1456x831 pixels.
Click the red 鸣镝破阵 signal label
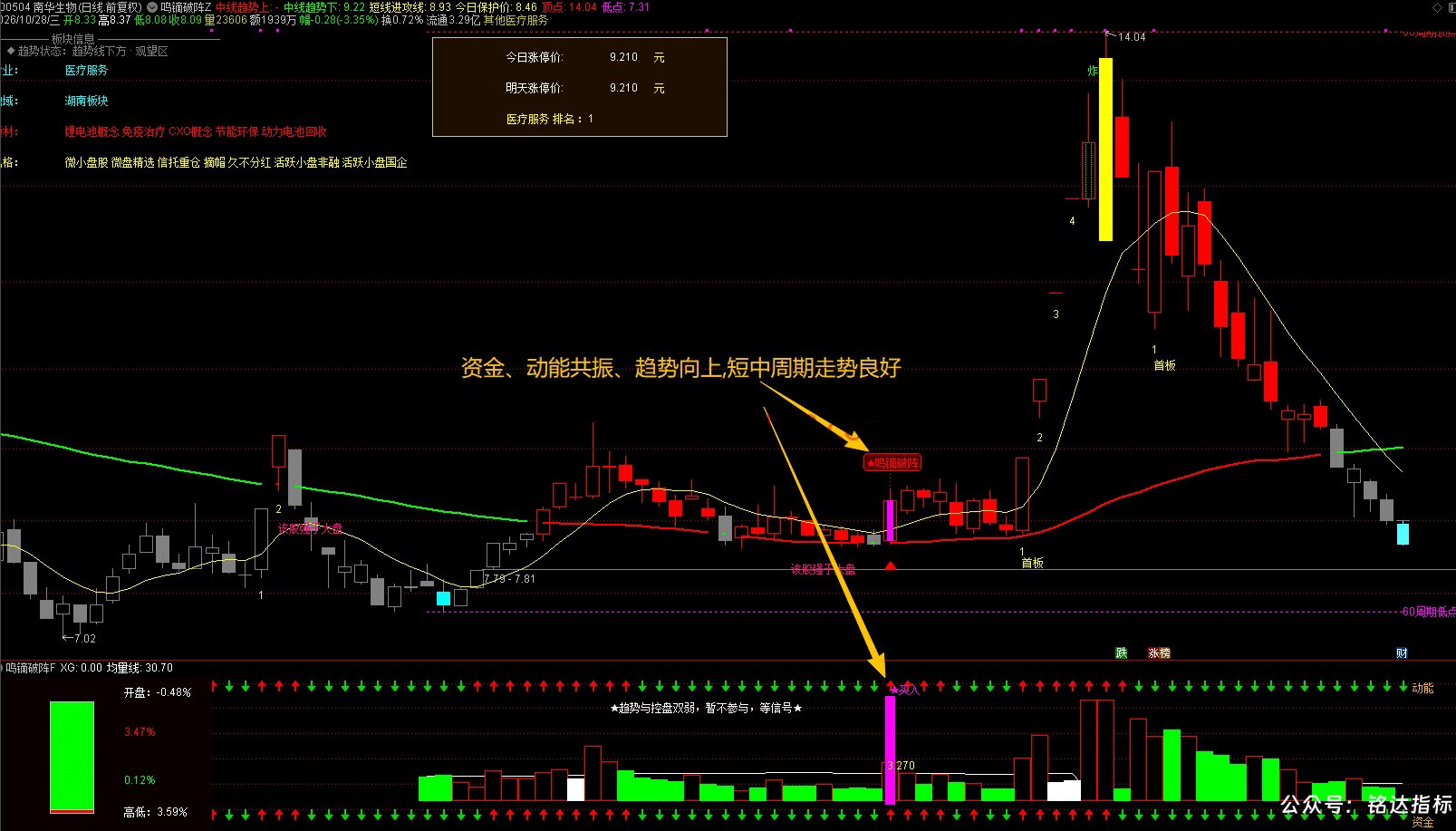click(x=892, y=463)
